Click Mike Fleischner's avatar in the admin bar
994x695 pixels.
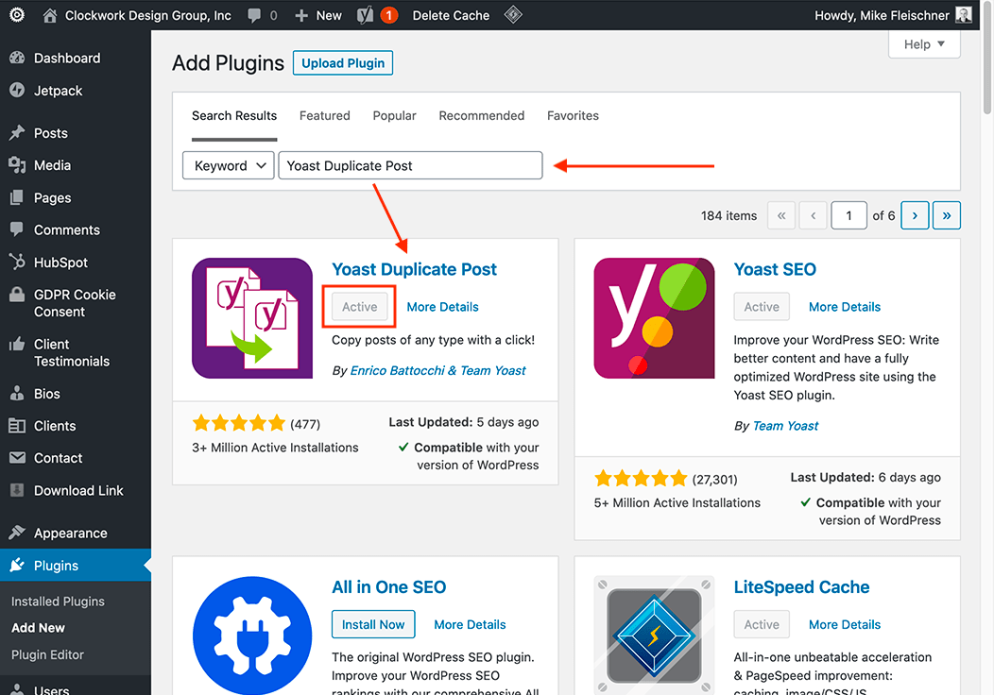[x=962, y=15]
